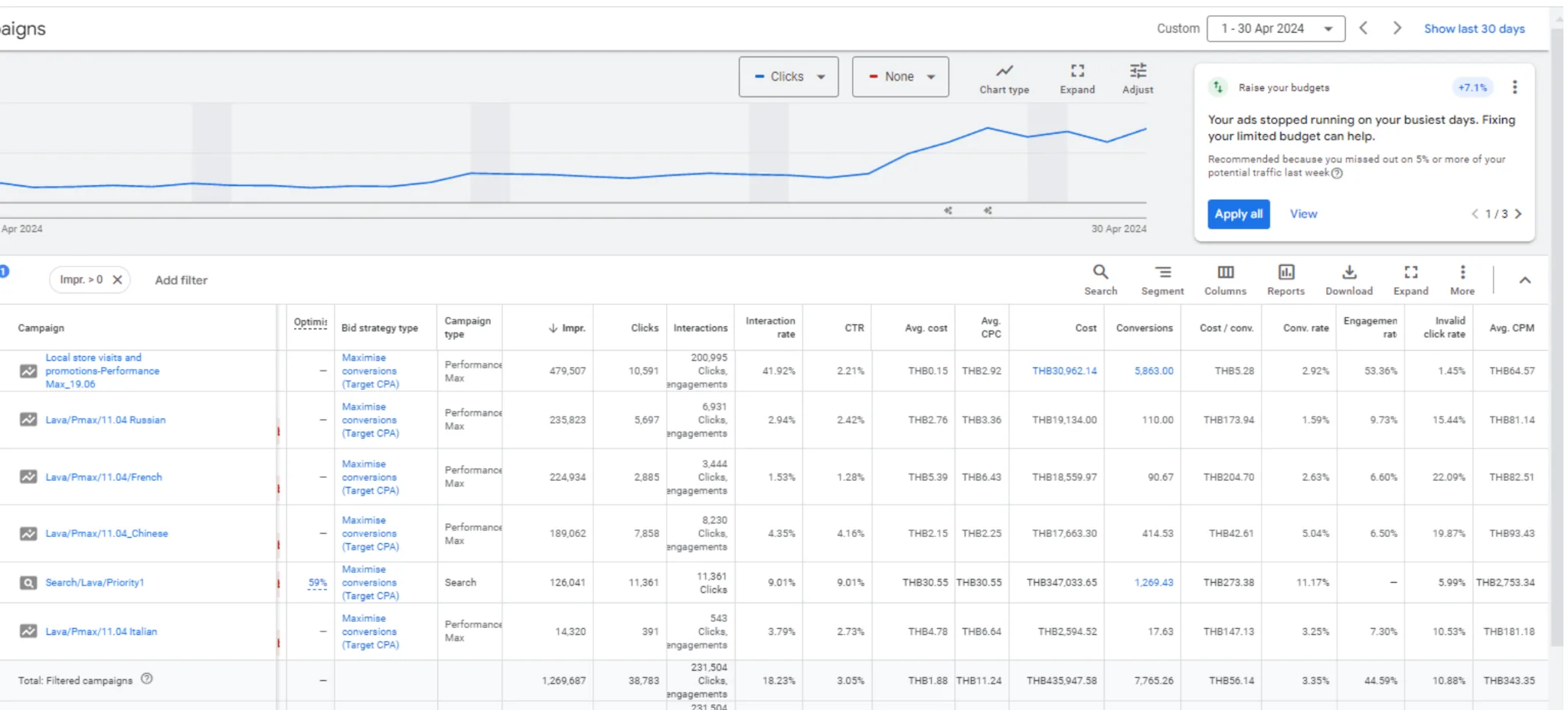Click the table Search magnifier icon

pyautogui.click(x=1100, y=272)
